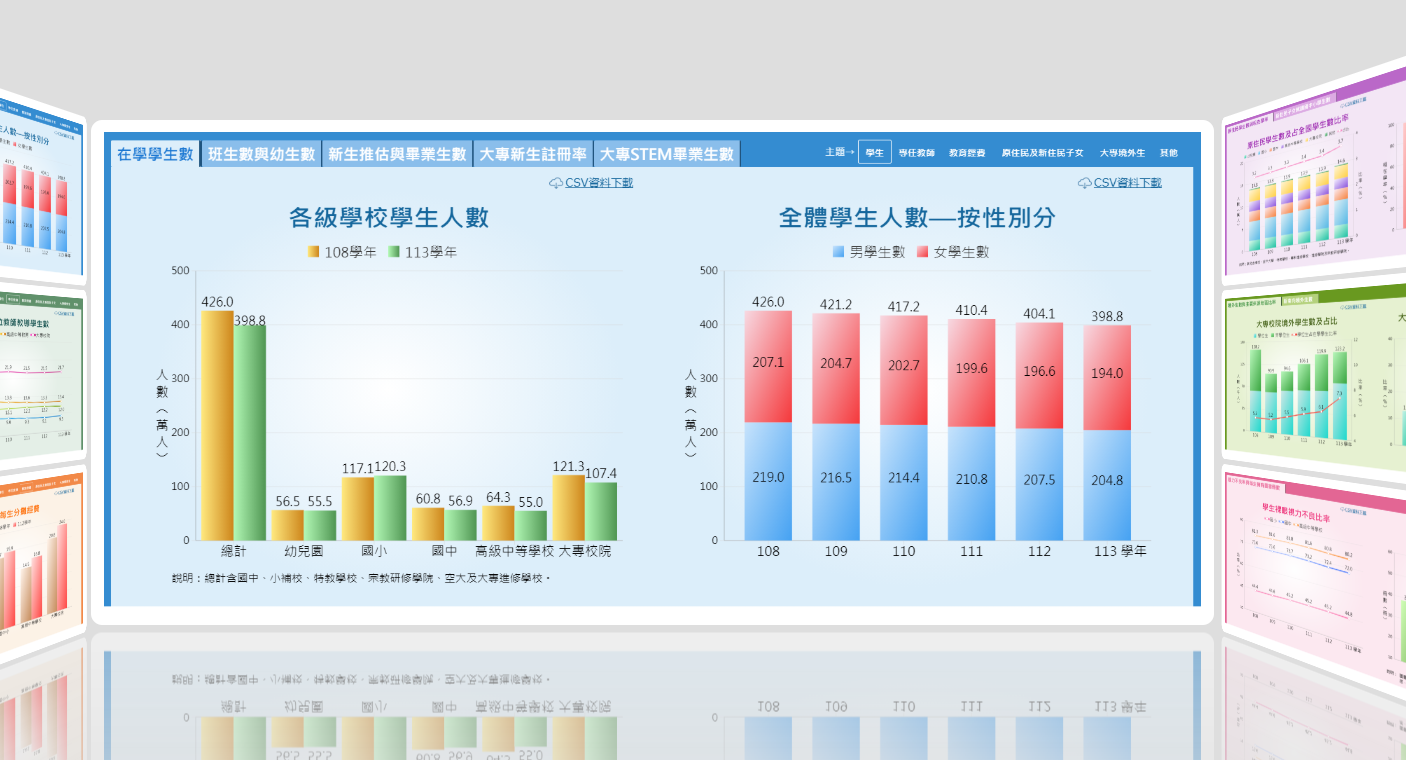
Task: Toggle the 113學年 legend marker
Action: coord(394,253)
